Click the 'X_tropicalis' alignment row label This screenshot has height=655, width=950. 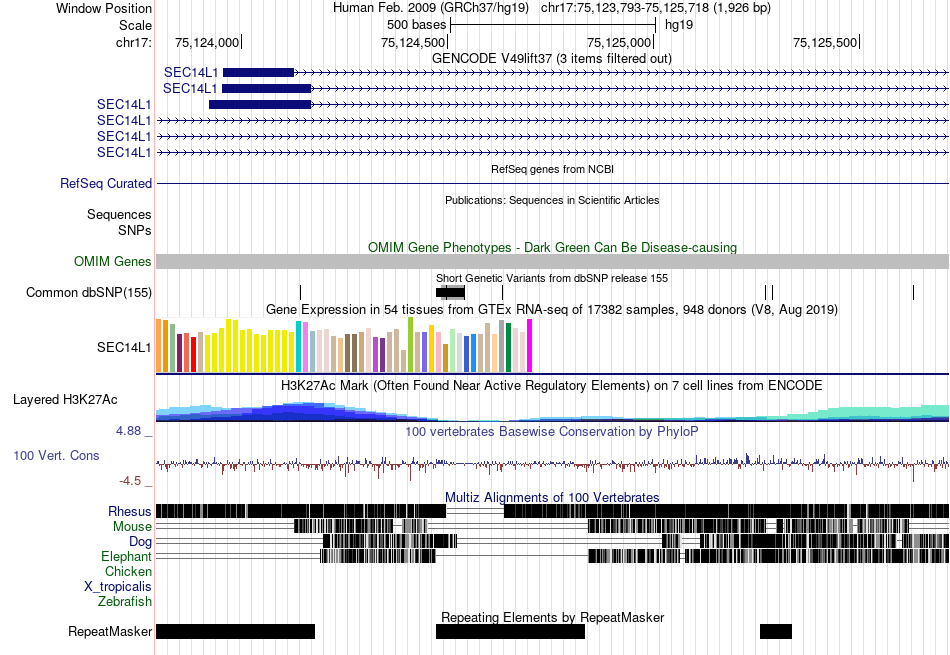[118, 587]
